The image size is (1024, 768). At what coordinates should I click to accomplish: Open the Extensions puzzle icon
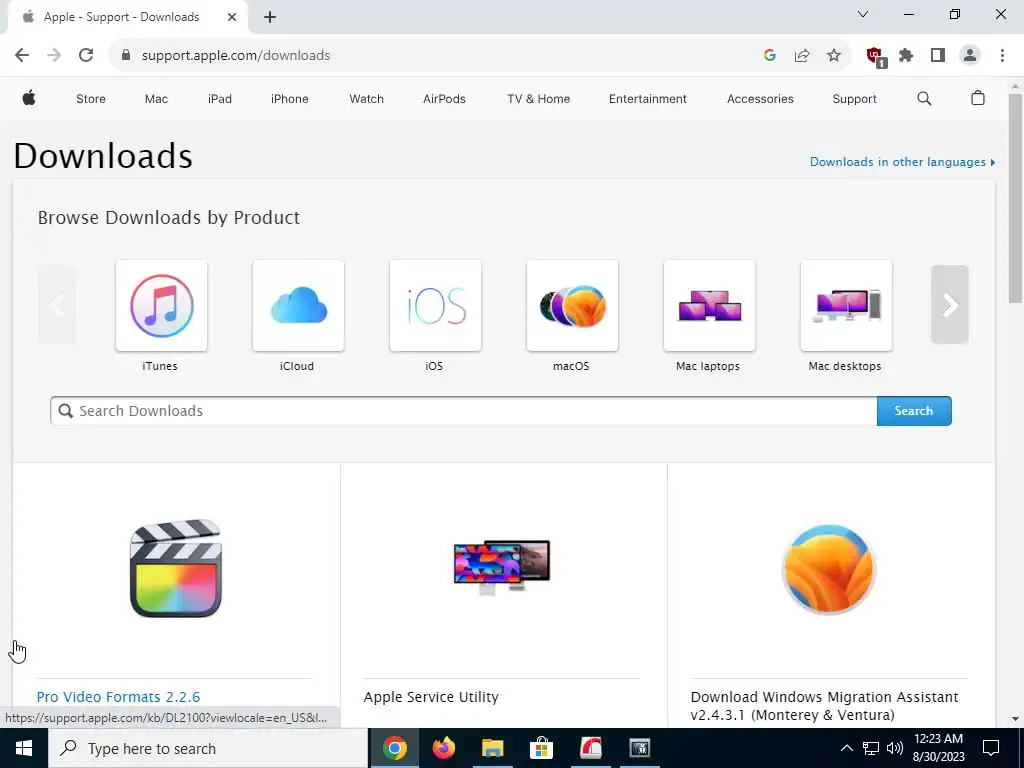[x=906, y=56]
